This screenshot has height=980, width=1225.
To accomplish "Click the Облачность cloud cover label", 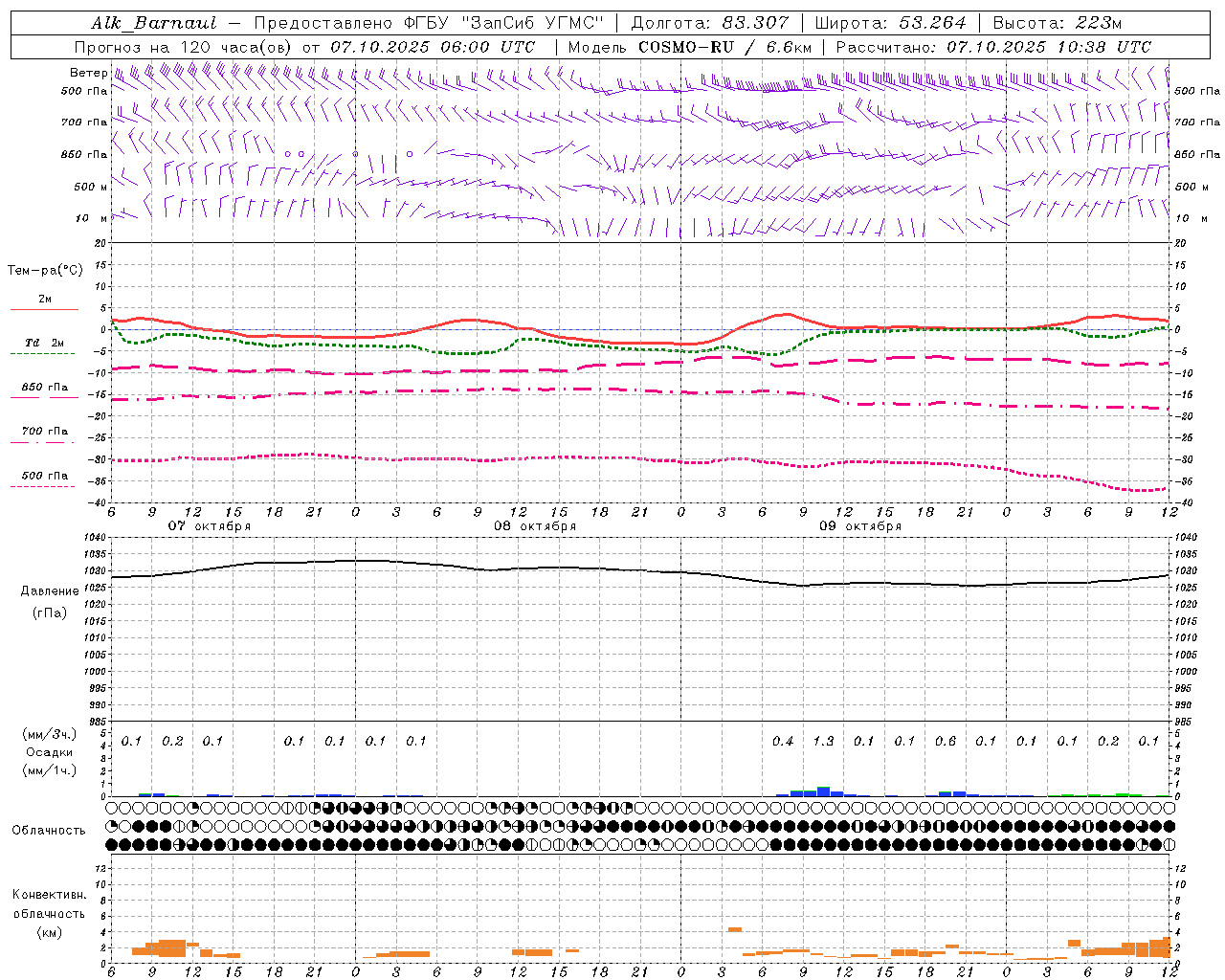I will click(x=49, y=831).
